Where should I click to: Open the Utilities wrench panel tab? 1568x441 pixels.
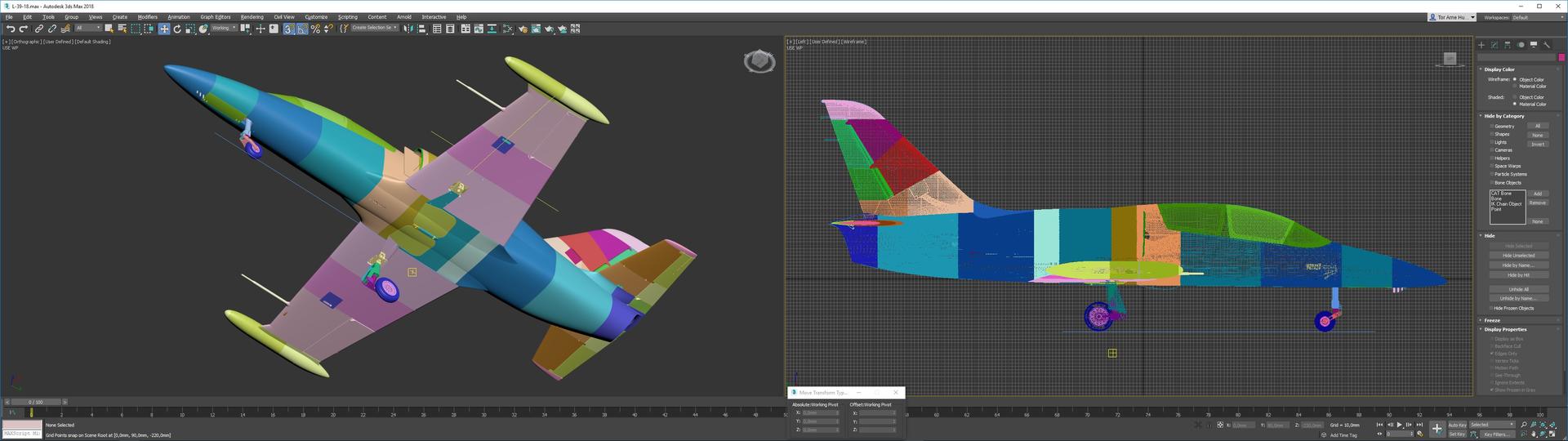click(x=1547, y=45)
